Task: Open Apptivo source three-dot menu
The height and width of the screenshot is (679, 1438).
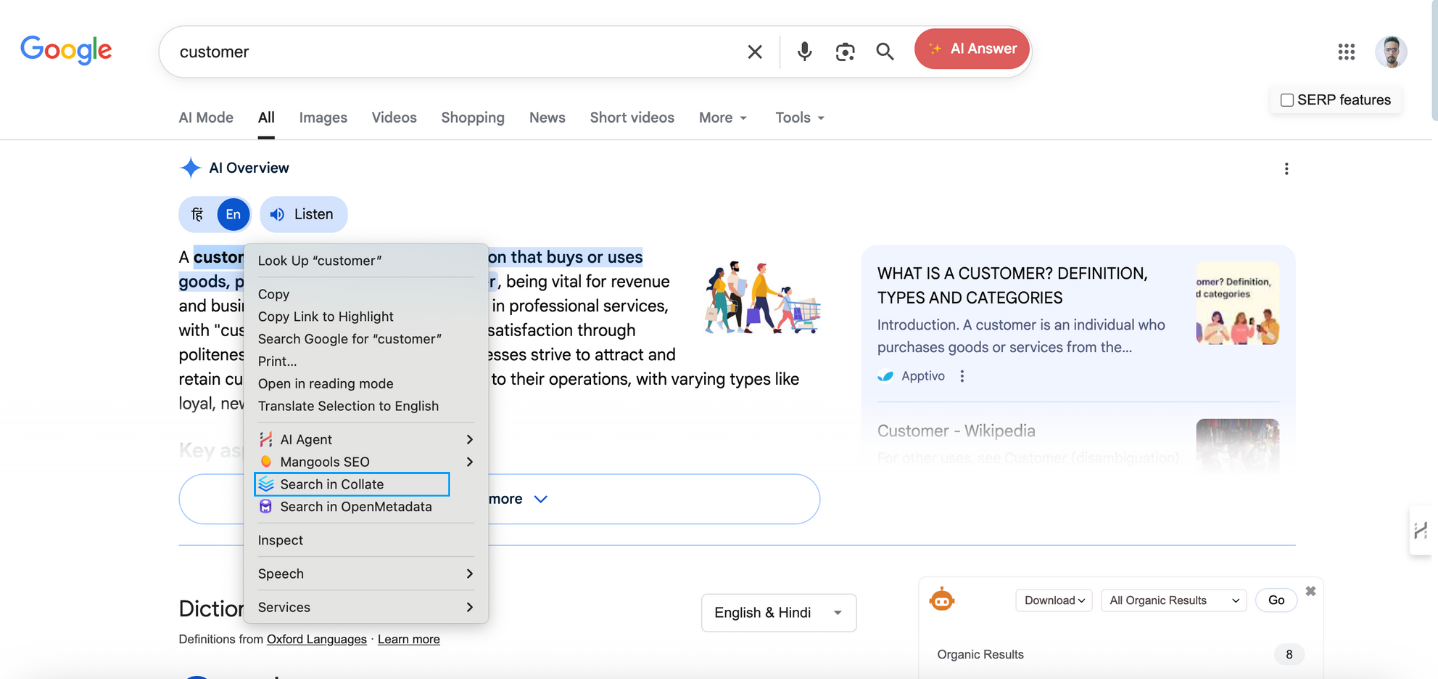Action: click(962, 376)
